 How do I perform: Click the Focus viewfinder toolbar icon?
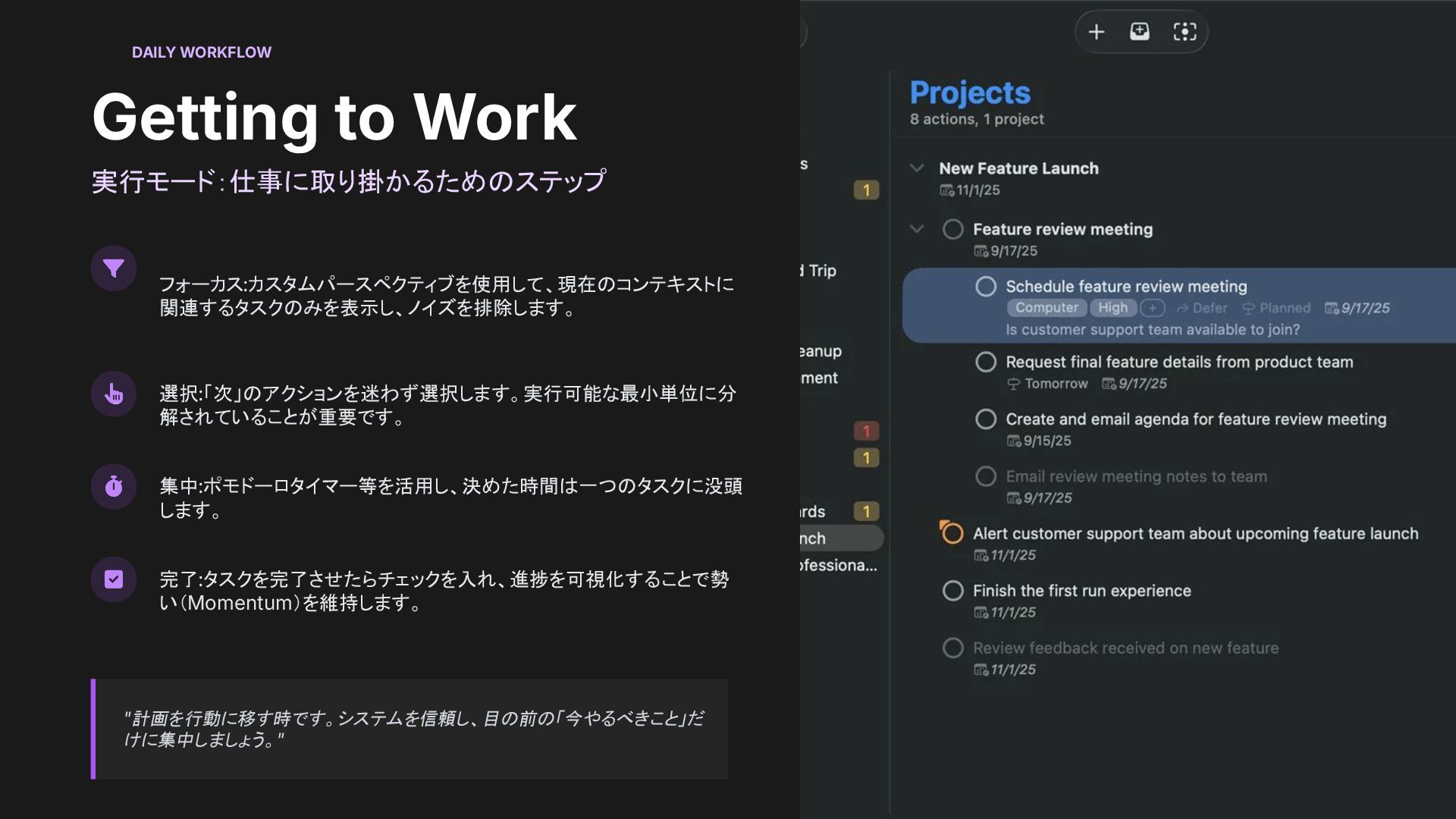coord(1185,32)
